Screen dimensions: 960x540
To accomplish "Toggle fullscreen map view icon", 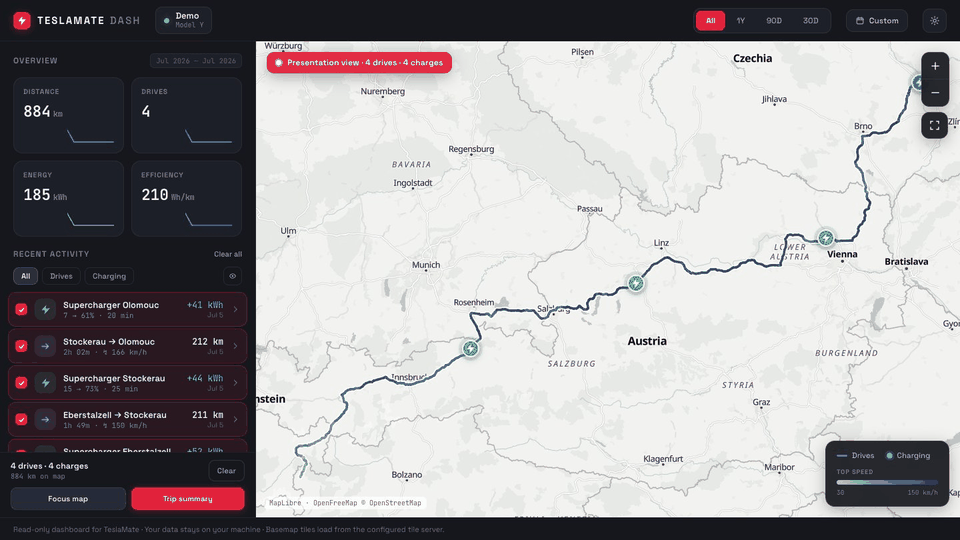I will [934, 126].
